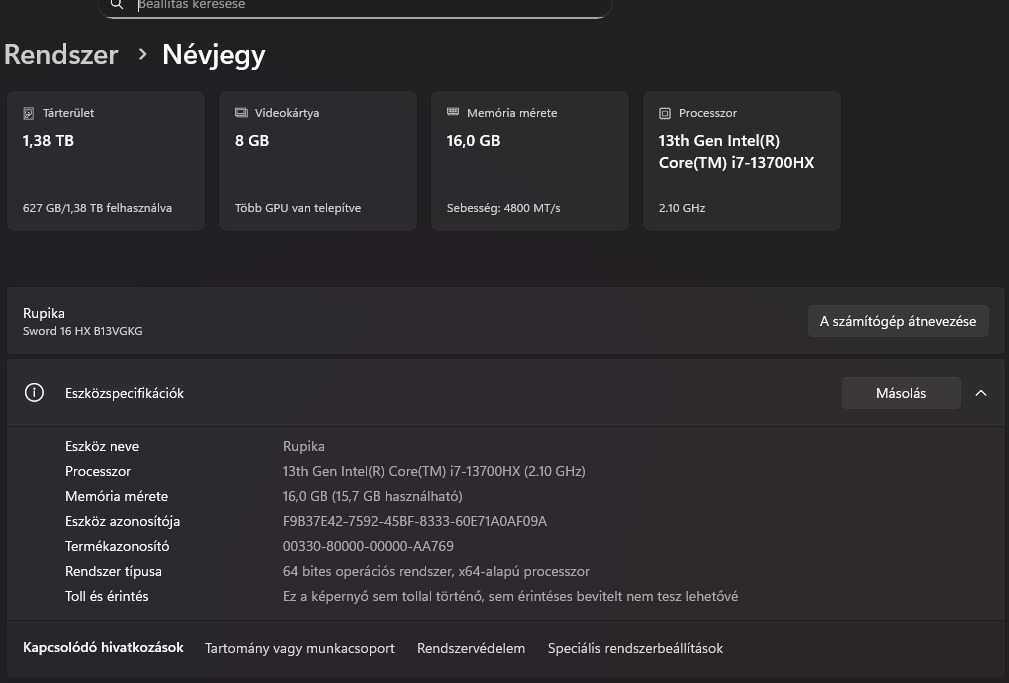
Task: Click the Eszközspecifikációk info icon
Action: tap(34, 393)
